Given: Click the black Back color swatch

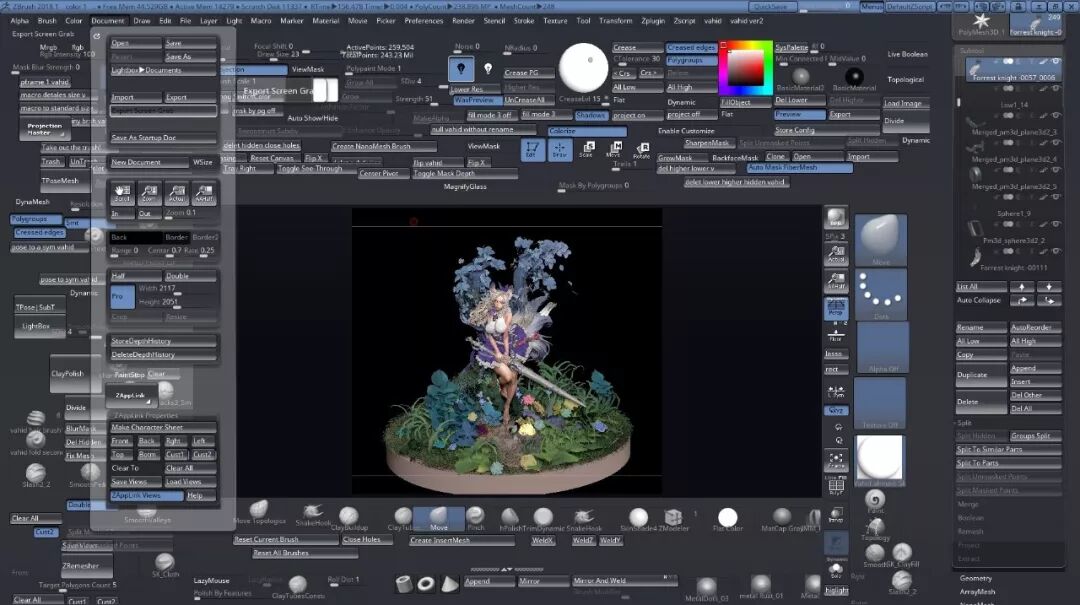Looking at the screenshot, I should (135, 237).
